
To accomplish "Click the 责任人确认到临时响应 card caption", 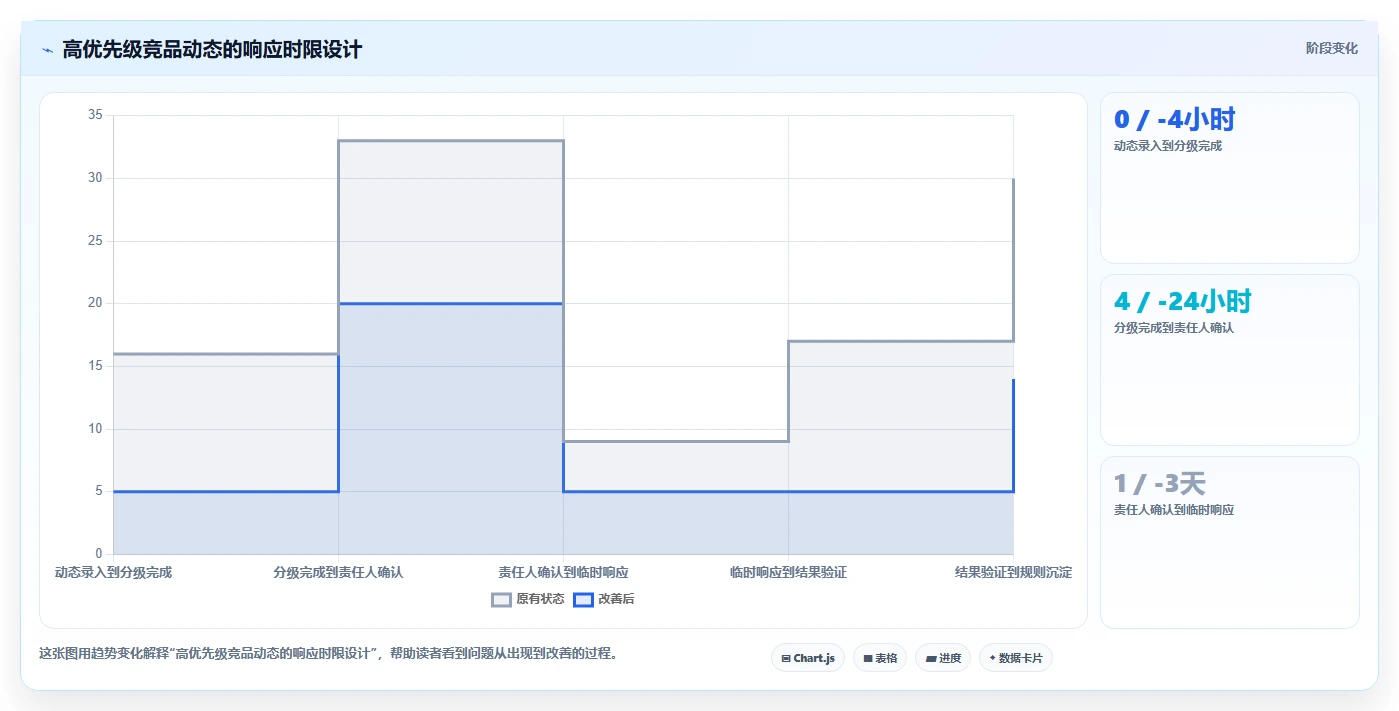I will tap(1174, 510).
